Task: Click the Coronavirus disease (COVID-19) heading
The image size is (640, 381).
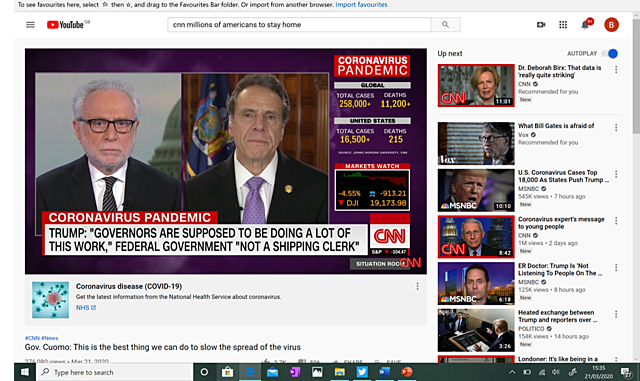Action: (129, 286)
